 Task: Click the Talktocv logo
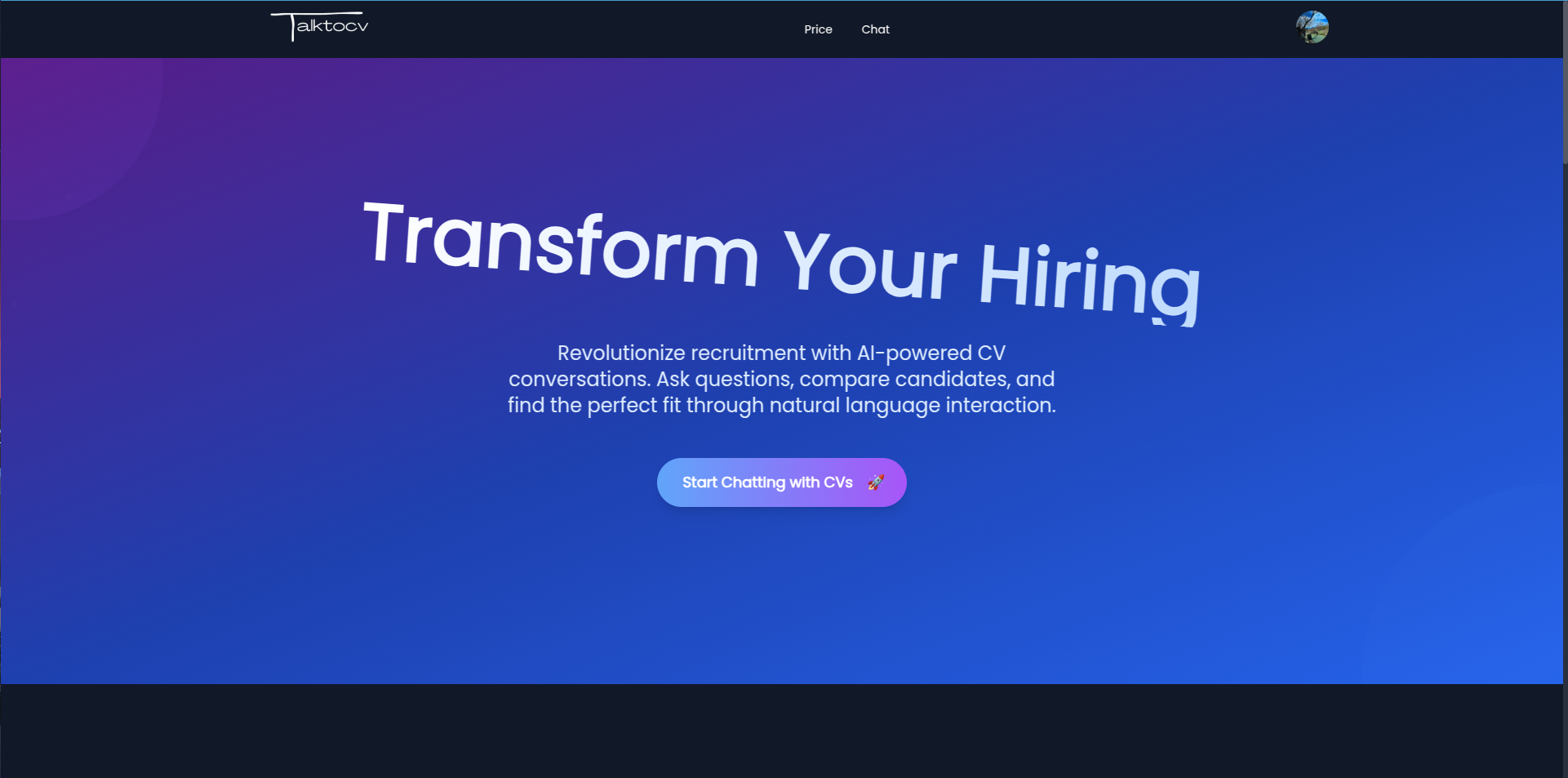coord(320,26)
